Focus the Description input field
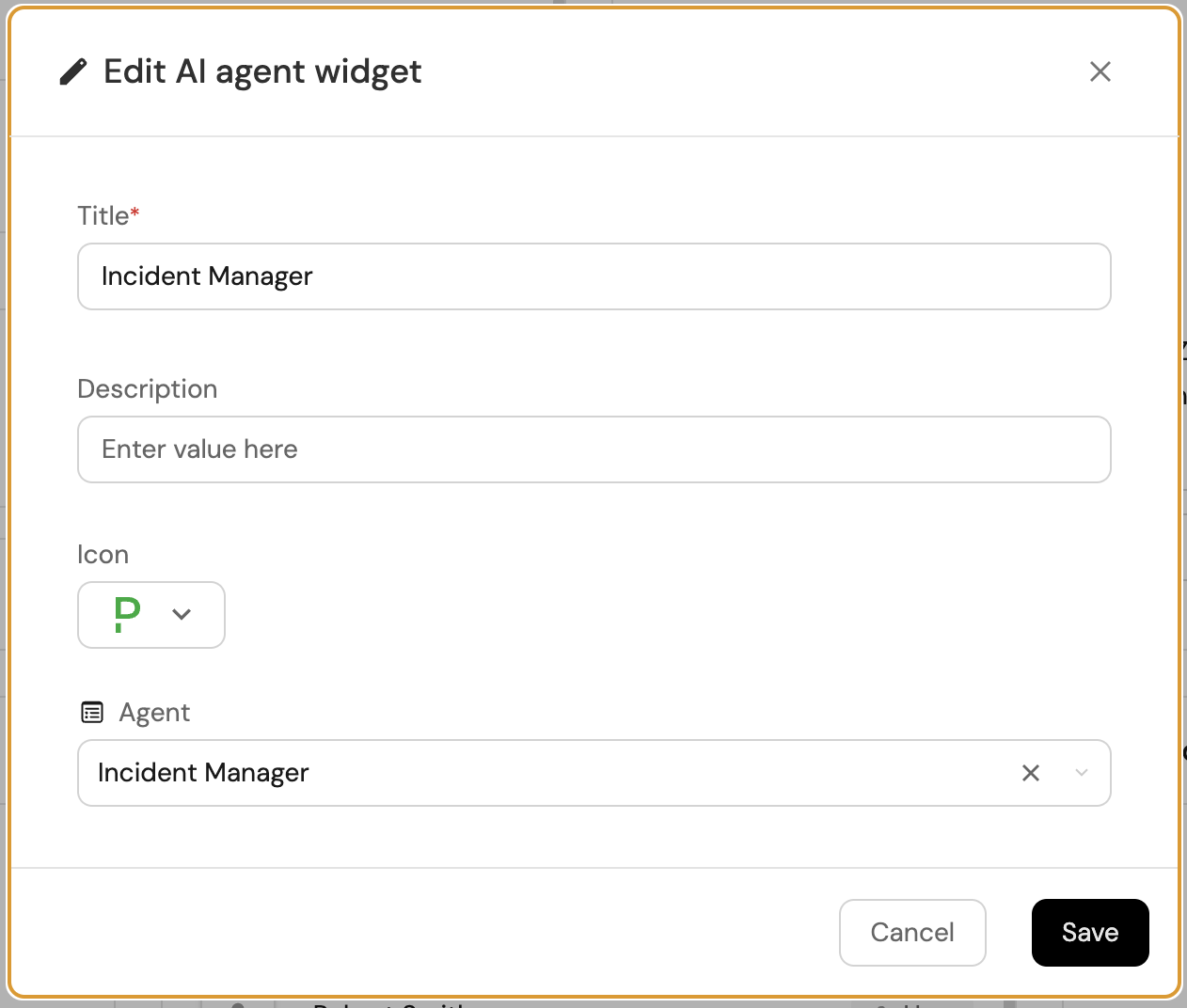This screenshot has height=1008, width=1187. [593, 449]
